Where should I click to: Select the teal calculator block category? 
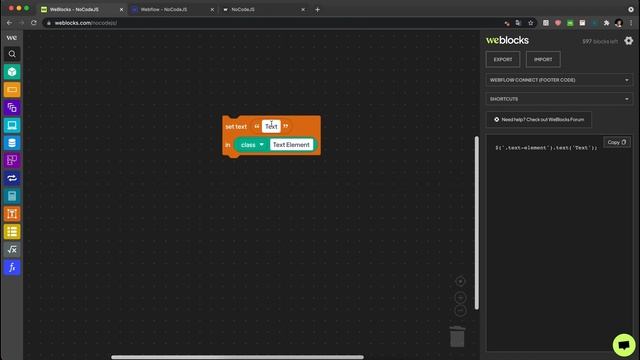(12, 196)
